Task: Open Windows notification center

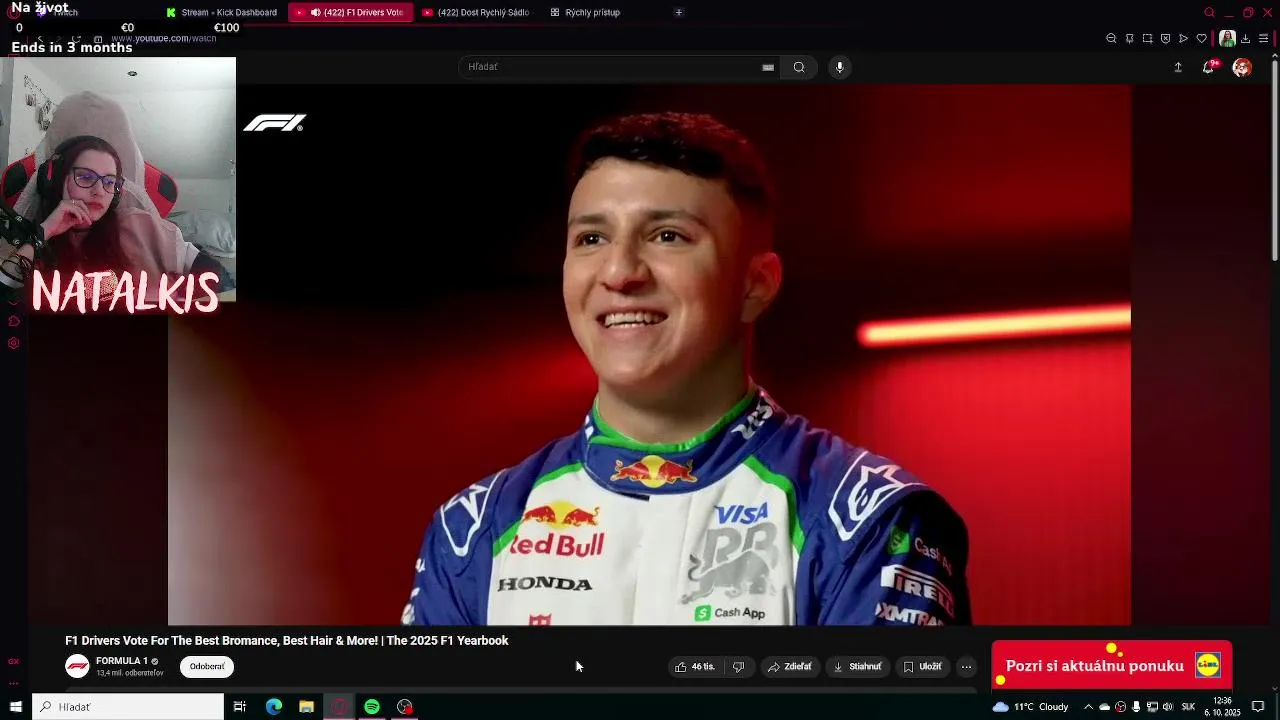Action: point(1258,707)
